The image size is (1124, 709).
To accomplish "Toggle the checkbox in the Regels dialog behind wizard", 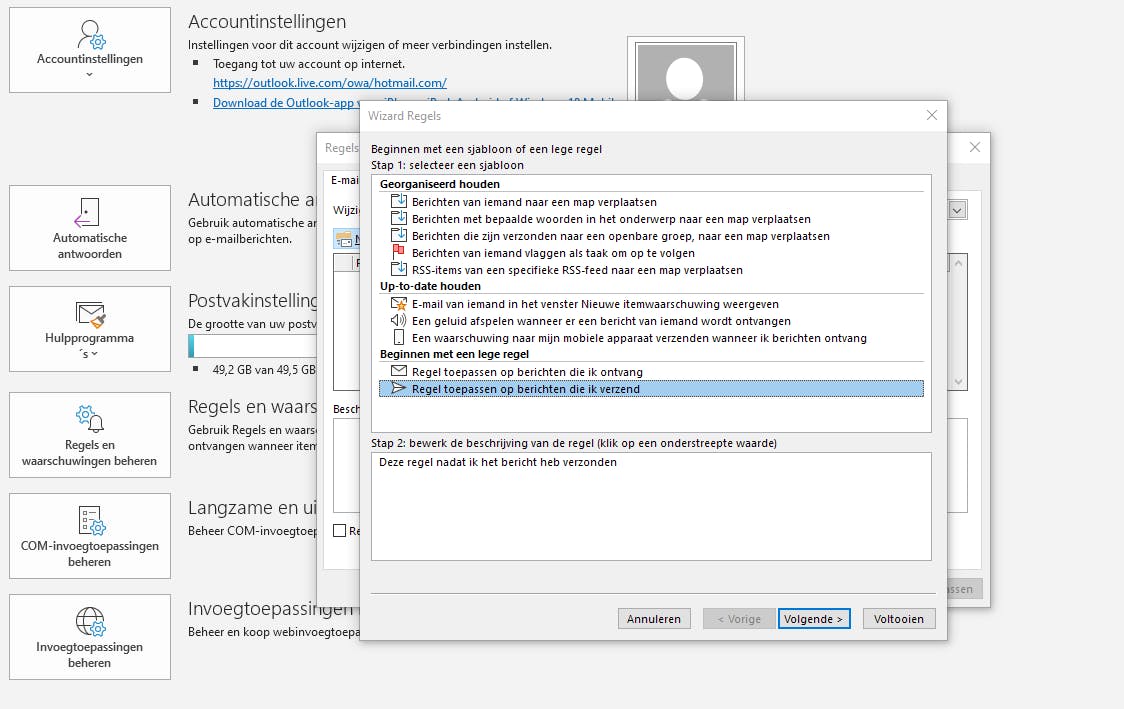I will 340,531.
